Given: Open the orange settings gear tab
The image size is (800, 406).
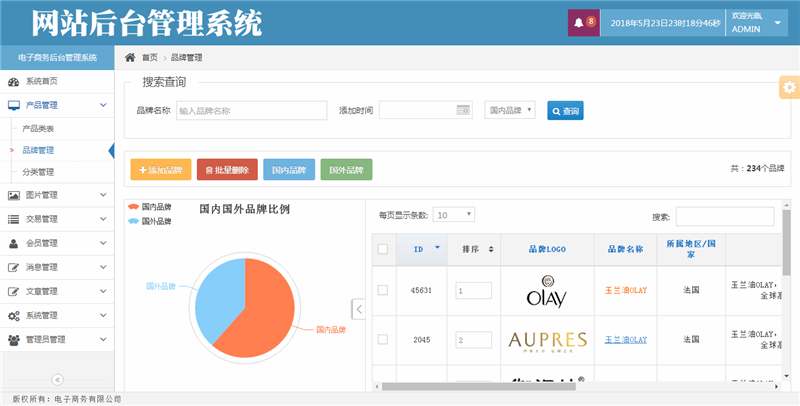Looking at the screenshot, I should 789,87.
